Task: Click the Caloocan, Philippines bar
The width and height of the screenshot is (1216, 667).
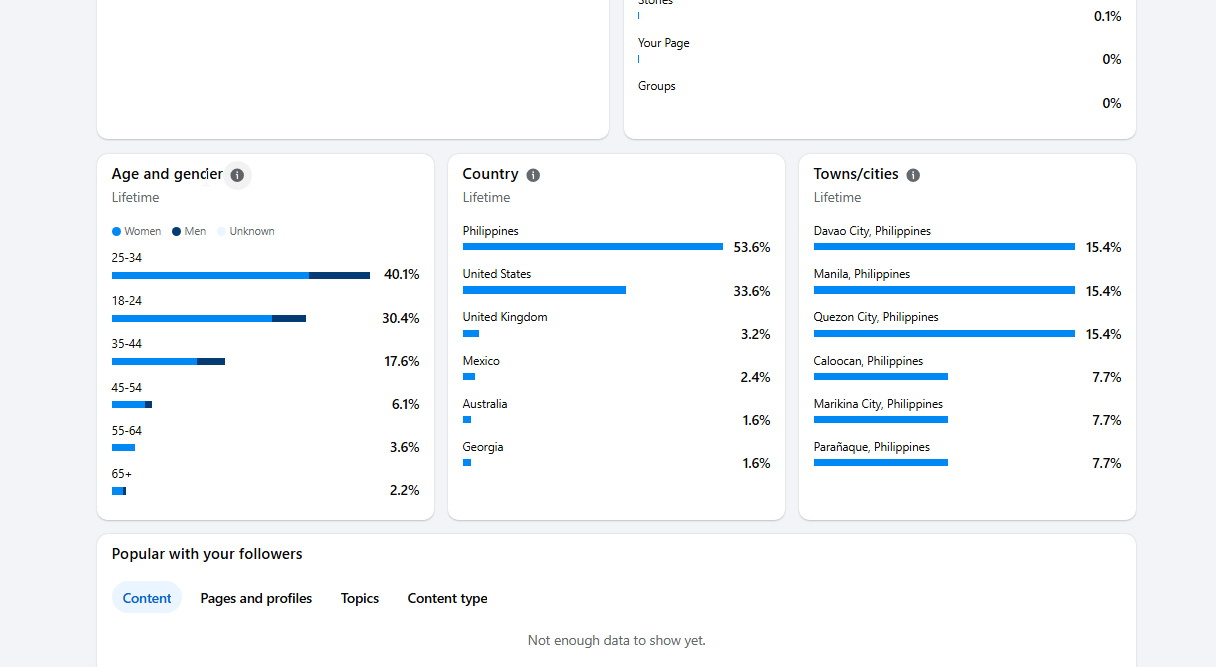Action: tap(881, 376)
